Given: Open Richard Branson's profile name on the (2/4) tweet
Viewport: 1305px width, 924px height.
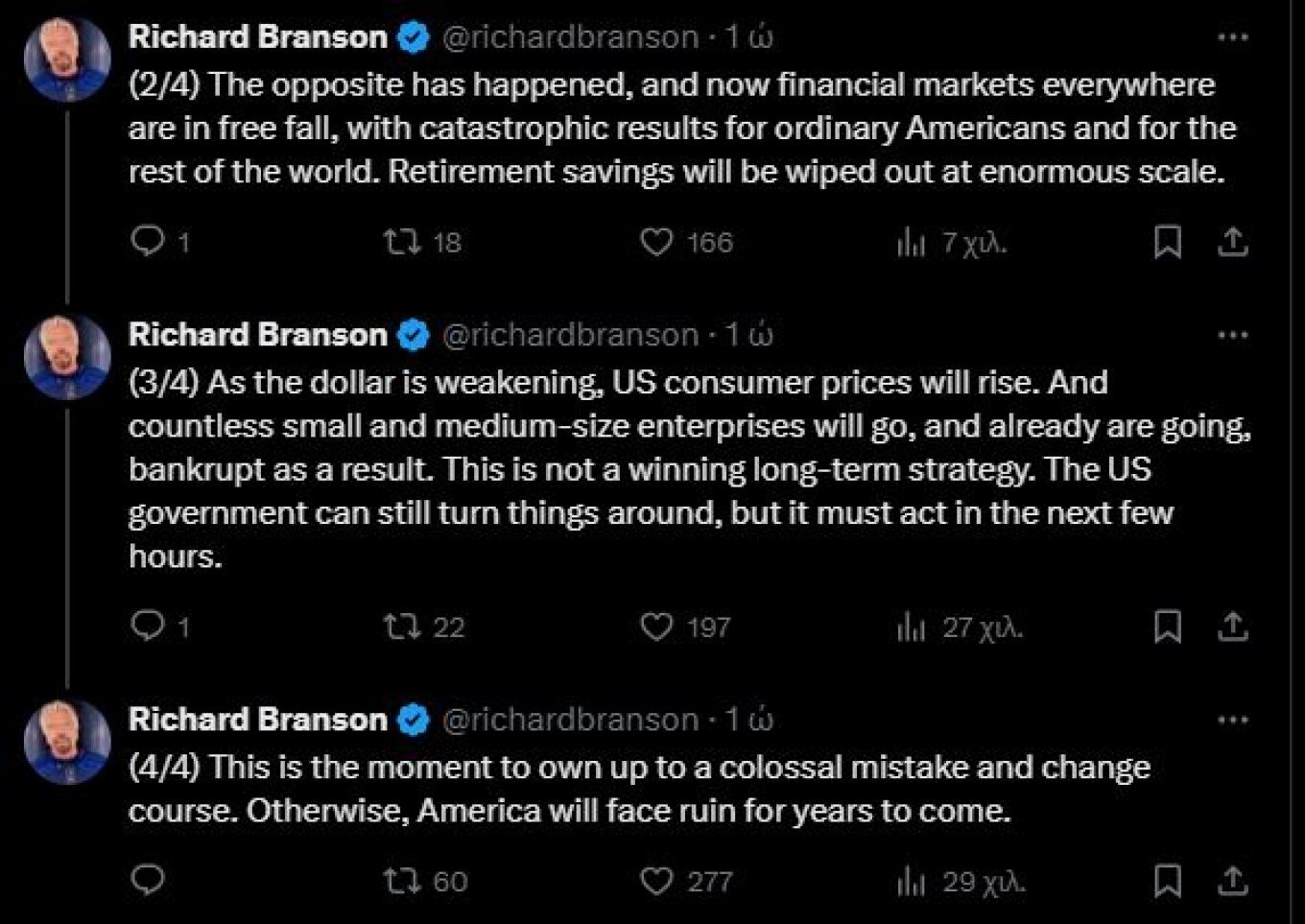Looking at the screenshot, I should pyautogui.click(x=258, y=36).
